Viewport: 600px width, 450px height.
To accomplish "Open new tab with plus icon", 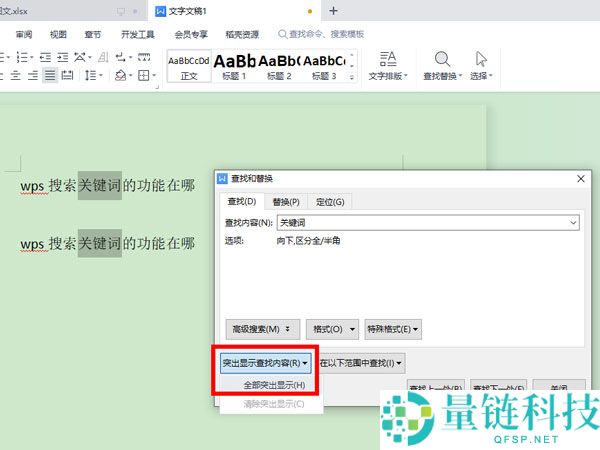I will (x=333, y=11).
